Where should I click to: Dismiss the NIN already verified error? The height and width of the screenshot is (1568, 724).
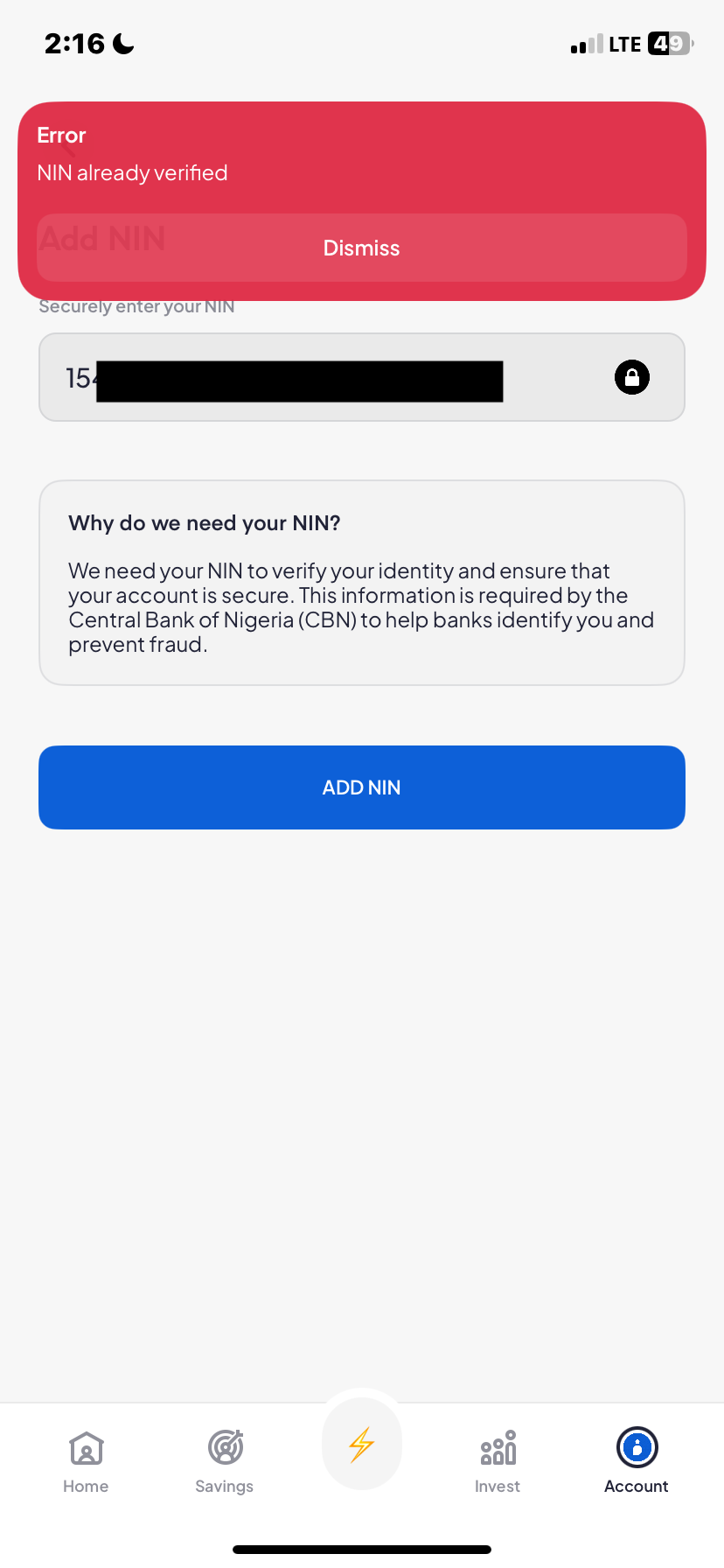click(x=361, y=248)
